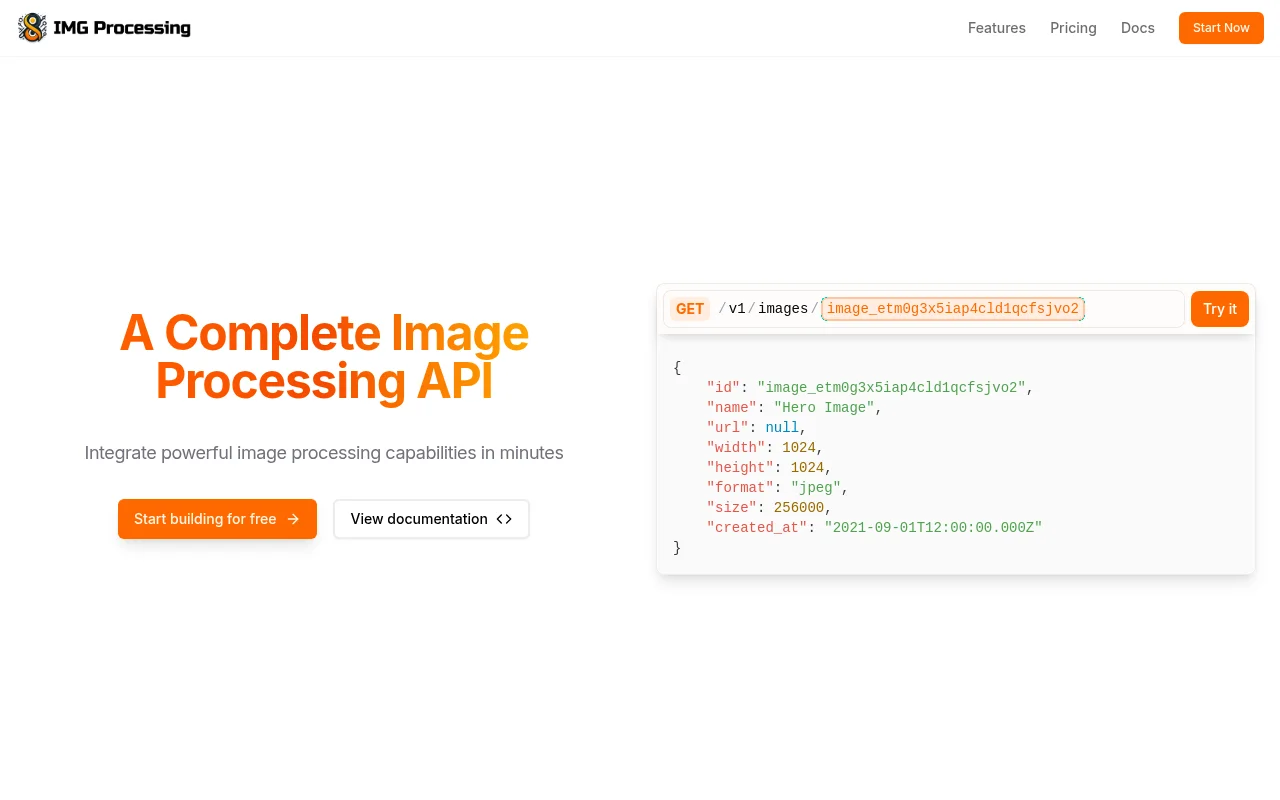Click the Complete Image Processing API heading

[x=324, y=357]
